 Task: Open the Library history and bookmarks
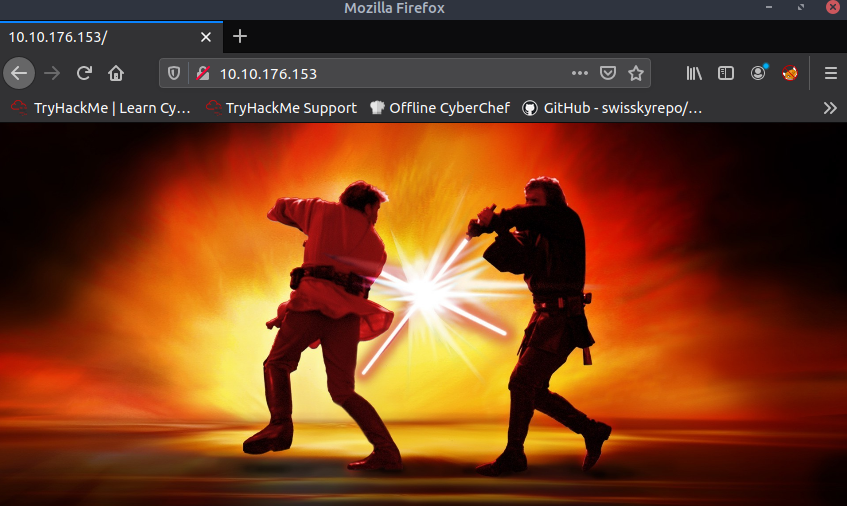[694, 73]
